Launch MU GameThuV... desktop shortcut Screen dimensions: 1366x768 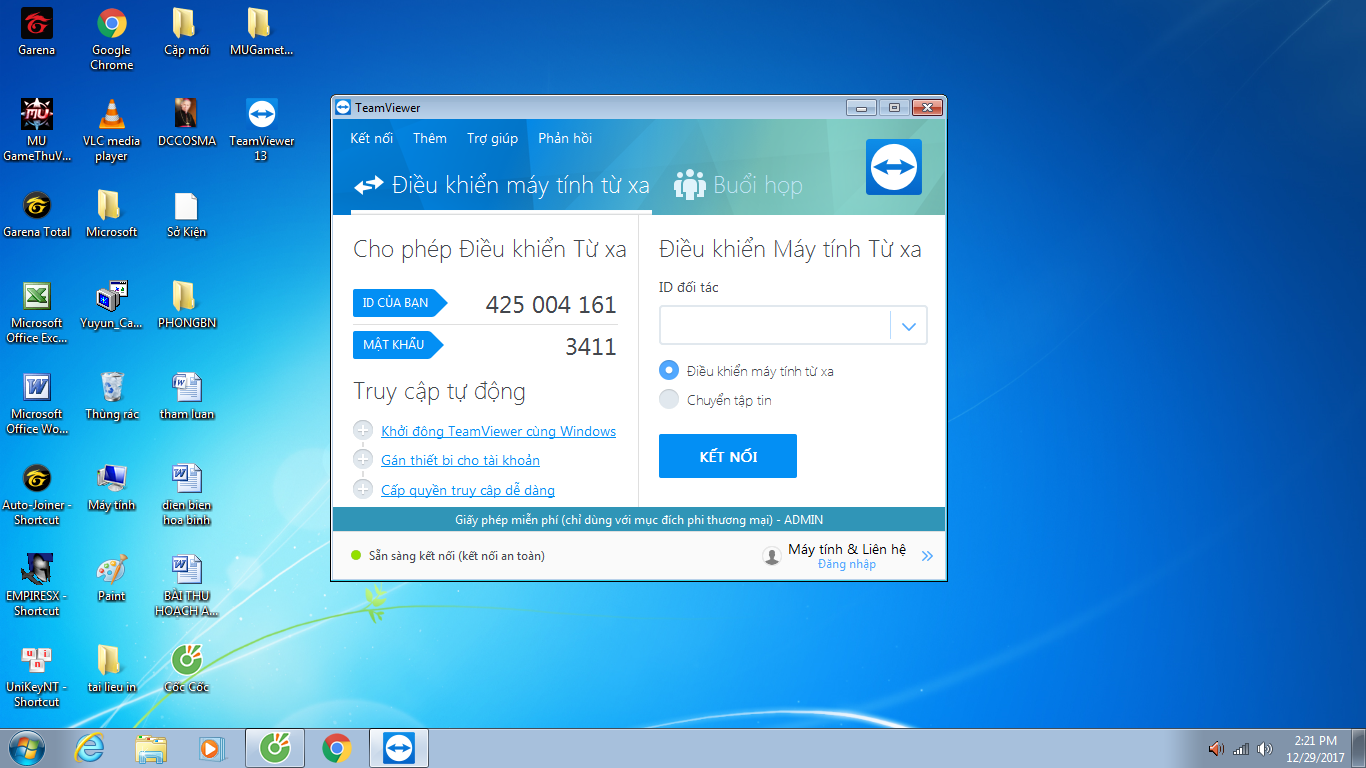click(x=37, y=130)
